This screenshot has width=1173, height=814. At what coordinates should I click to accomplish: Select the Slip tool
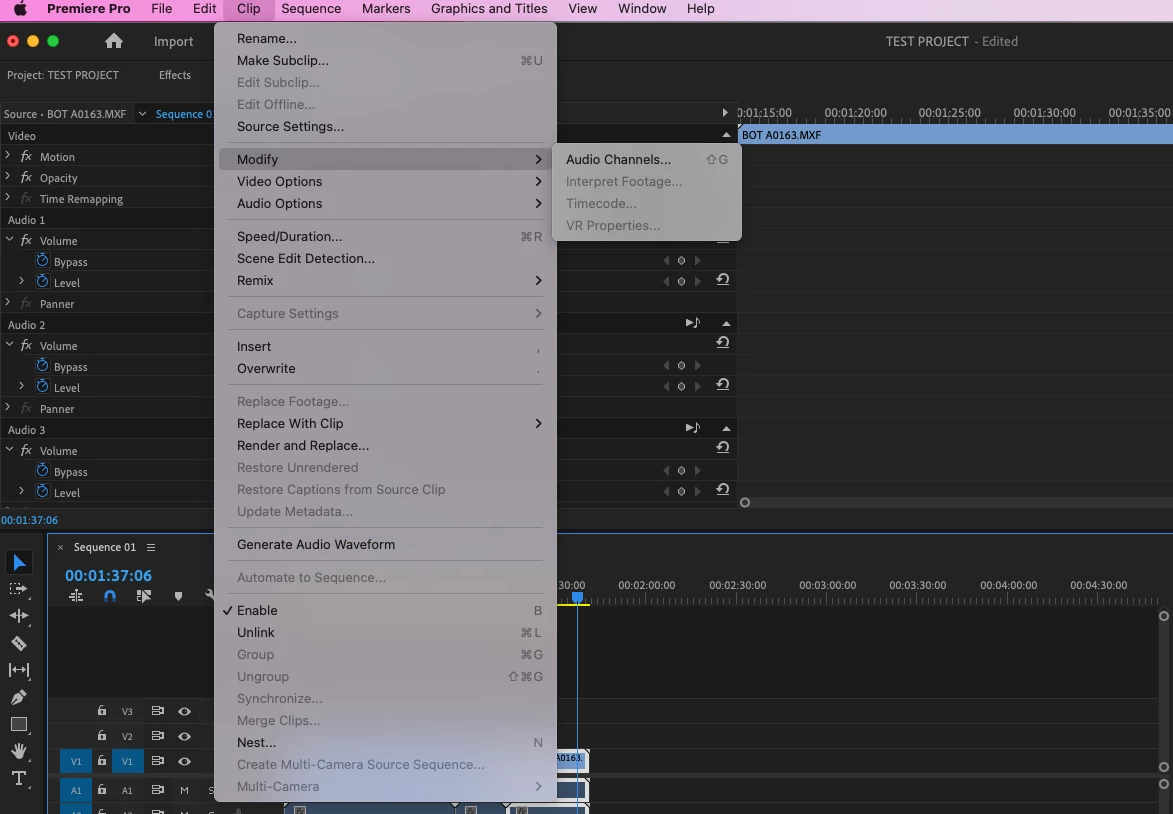(x=19, y=670)
